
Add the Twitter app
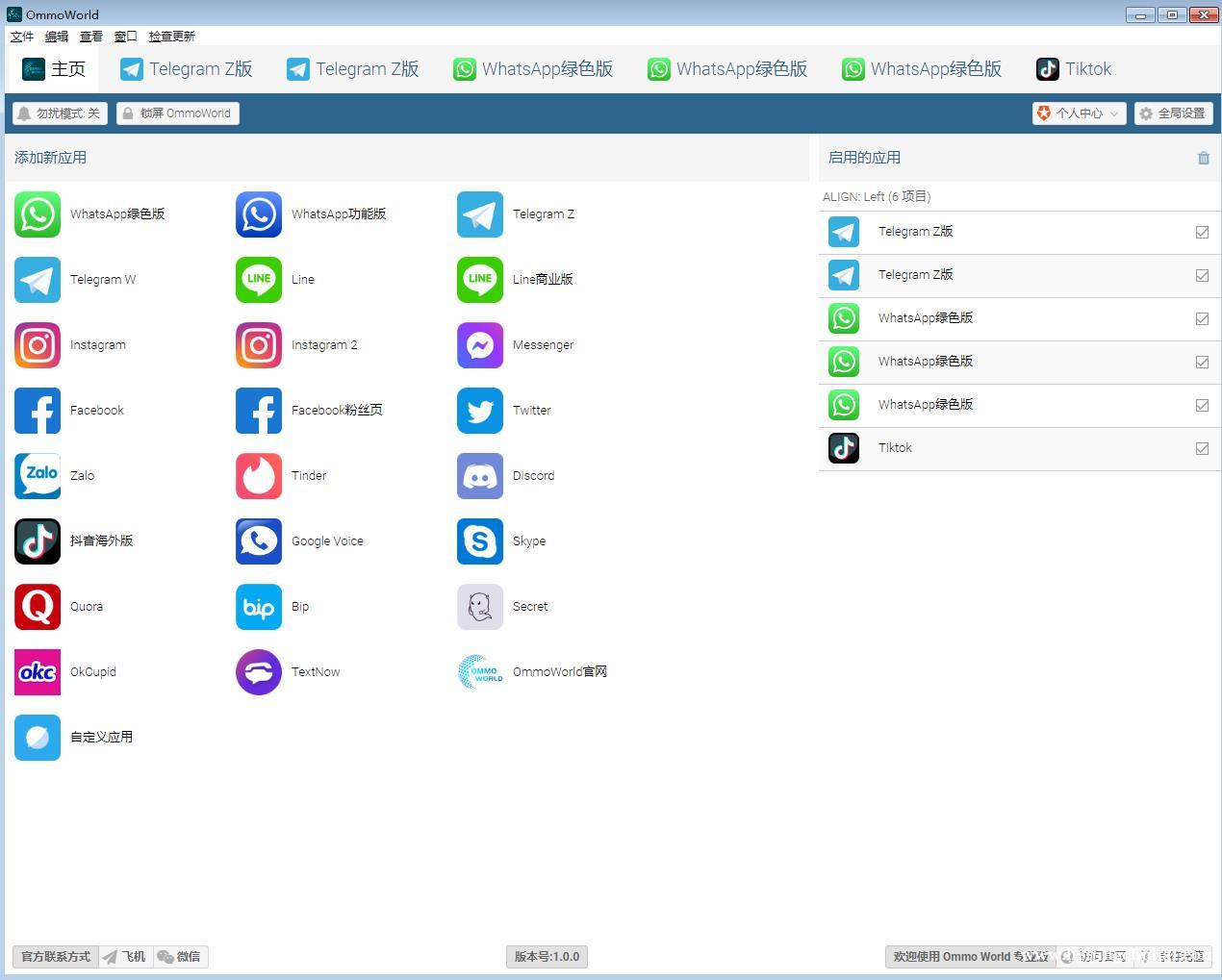click(x=480, y=411)
